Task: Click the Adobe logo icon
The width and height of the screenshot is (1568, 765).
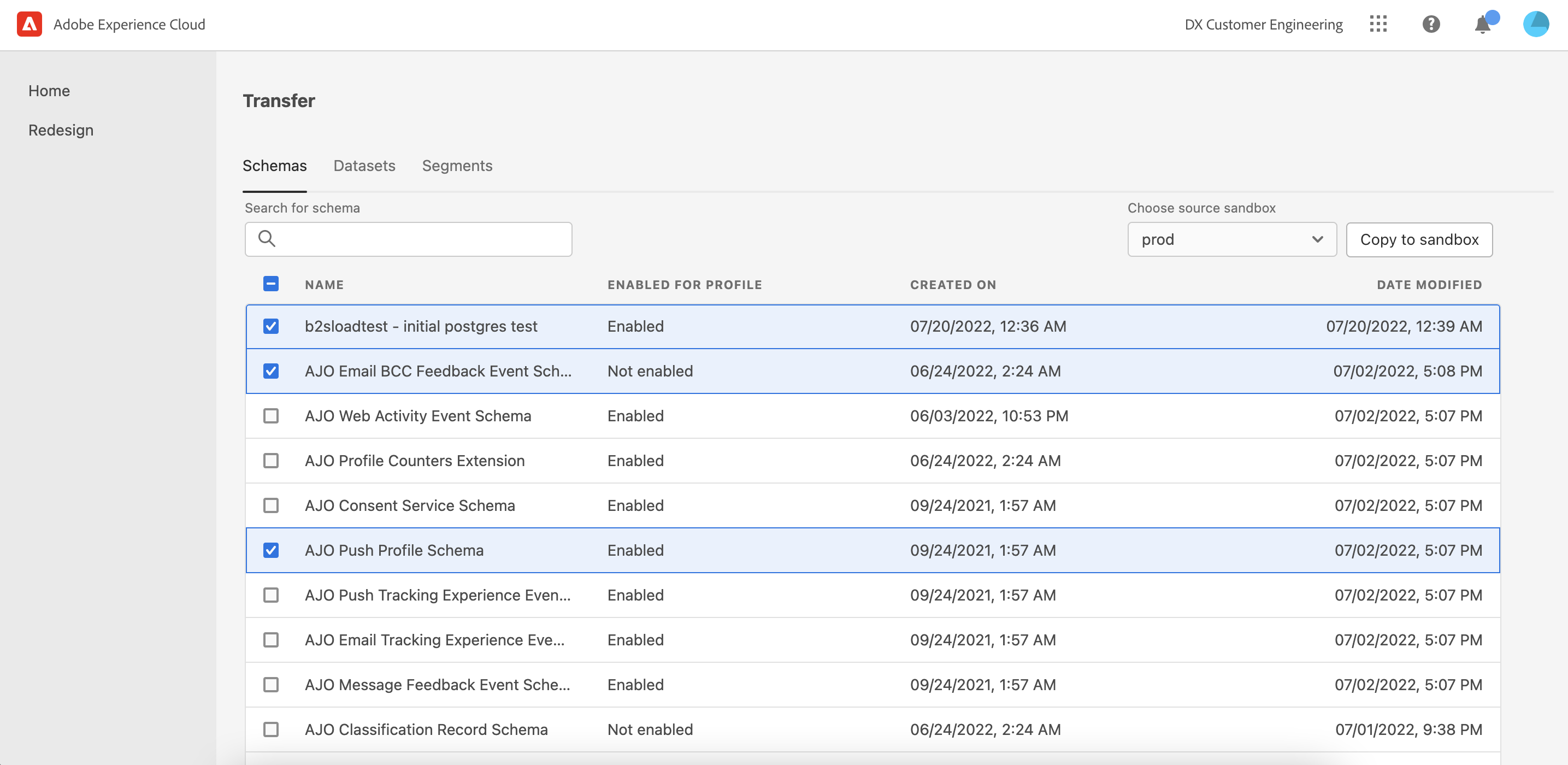Action: pos(29,25)
